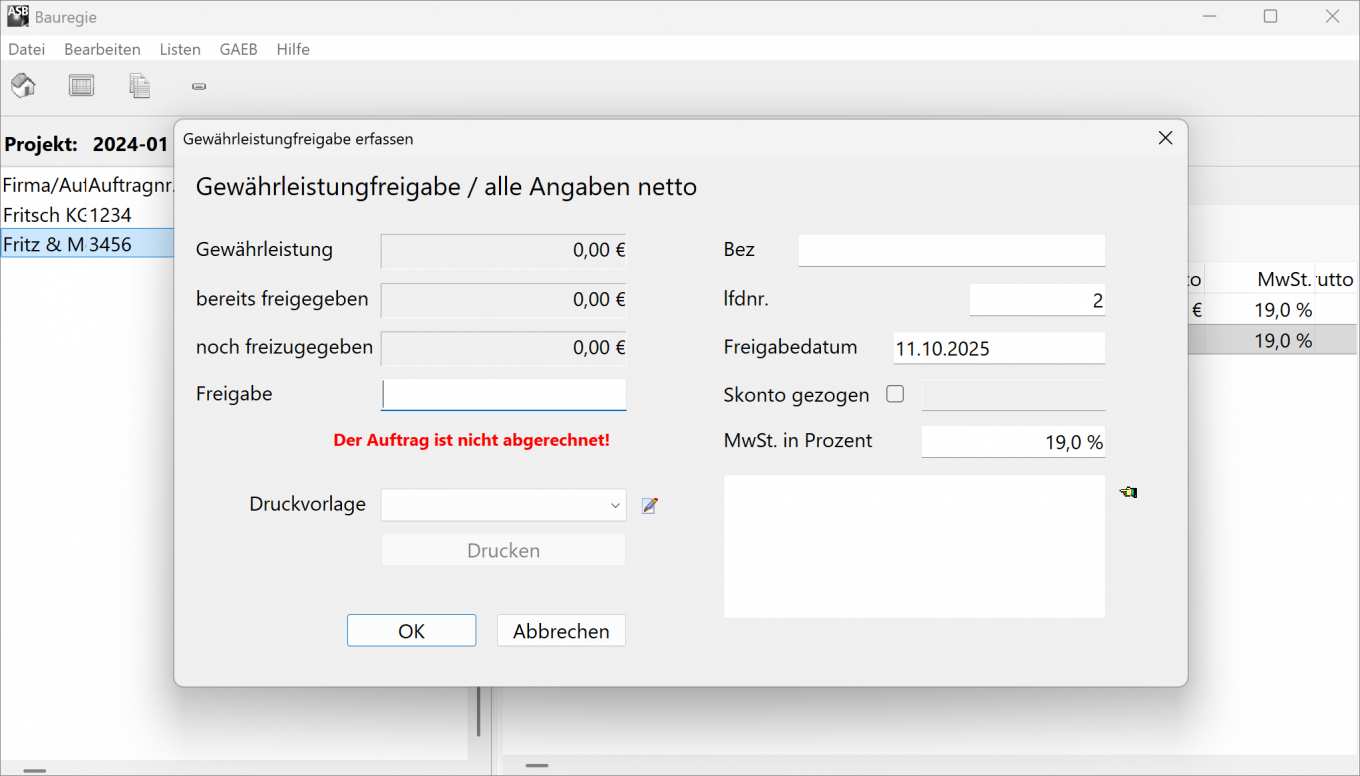This screenshot has height=776, width=1360.
Task: Click the pointing hand icon beside notes box
Action: [x=1128, y=492]
